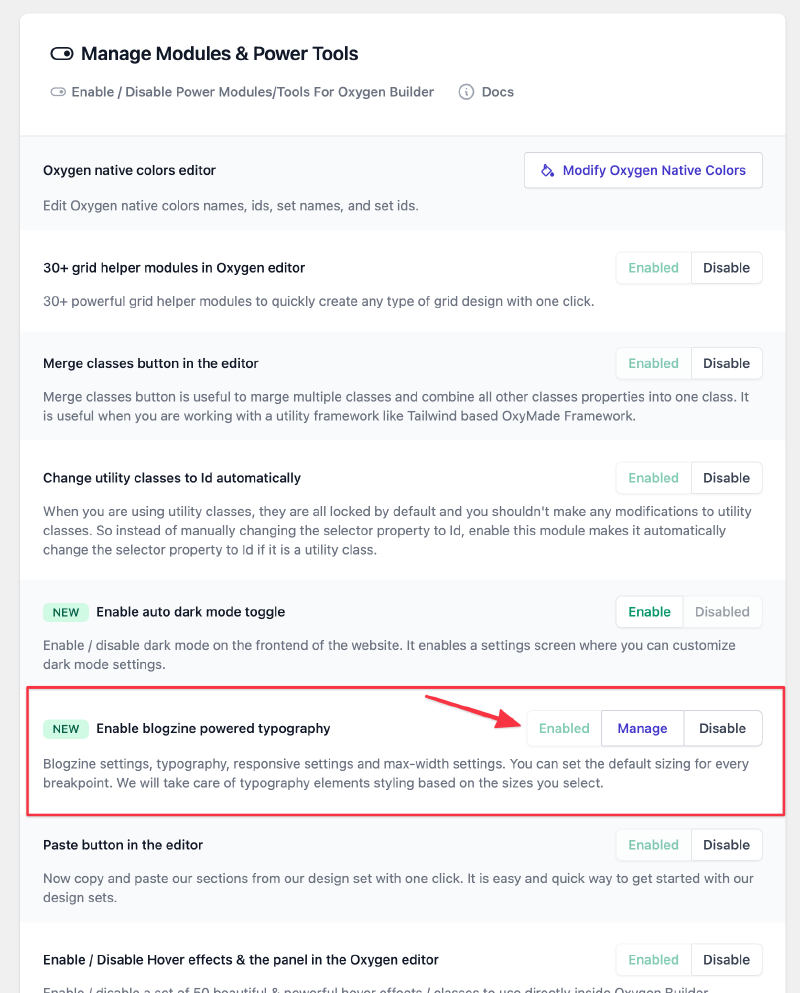Image resolution: width=800 pixels, height=993 pixels.
Task: Click the NEW badge on auto dark mode toggle
Action: (x=66, y=612)
